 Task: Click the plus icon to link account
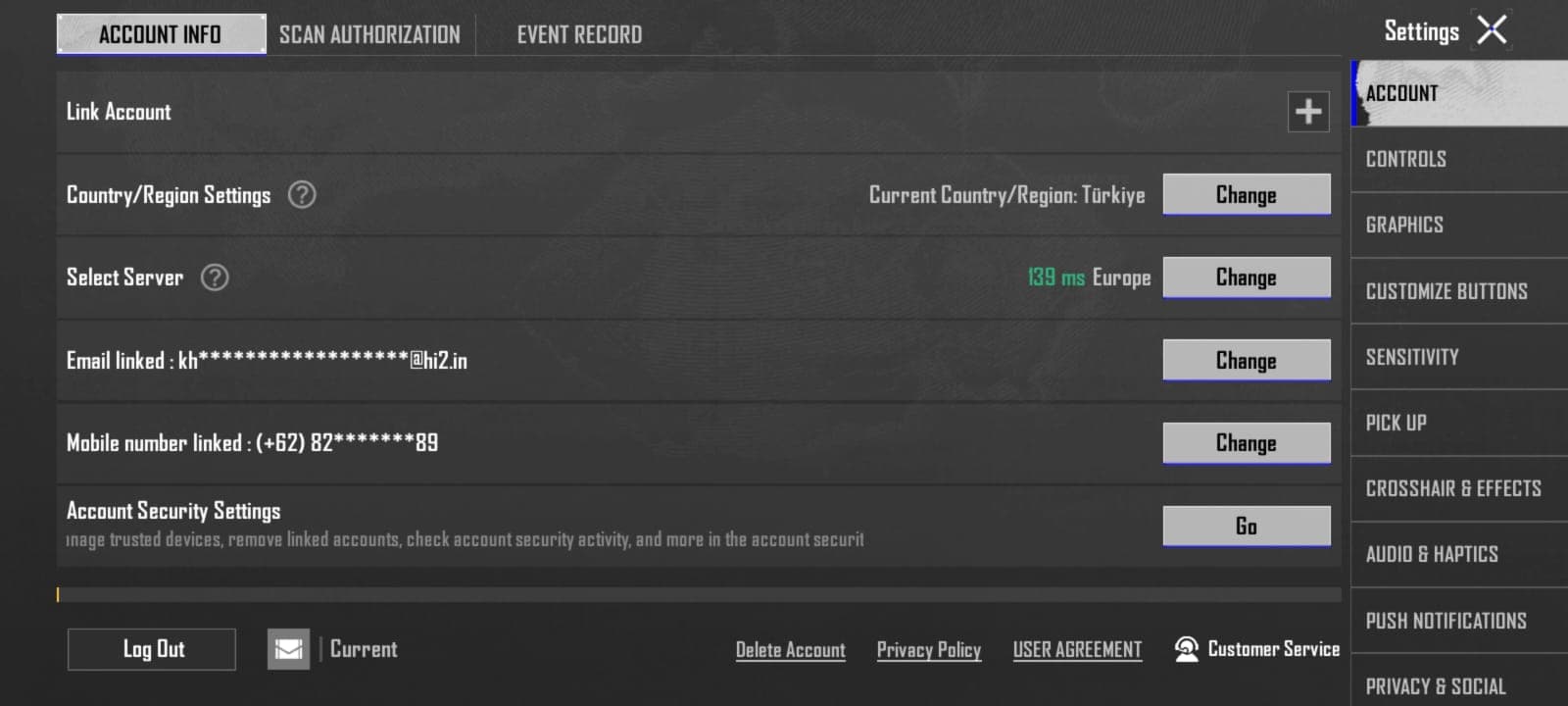click(1308, 112)
